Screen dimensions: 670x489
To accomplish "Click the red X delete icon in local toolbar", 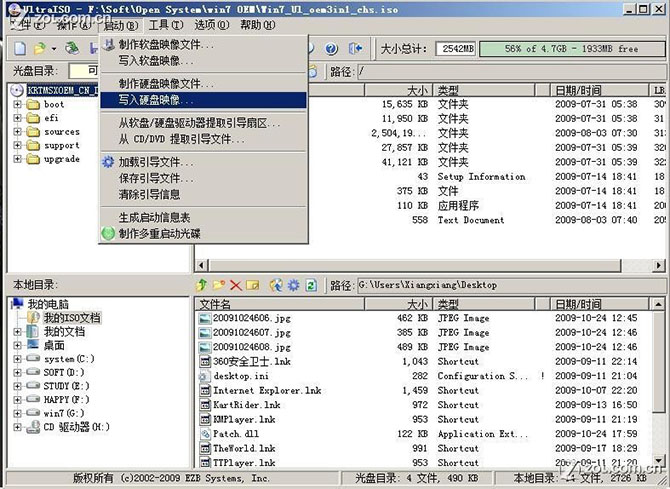I will 236,285.
